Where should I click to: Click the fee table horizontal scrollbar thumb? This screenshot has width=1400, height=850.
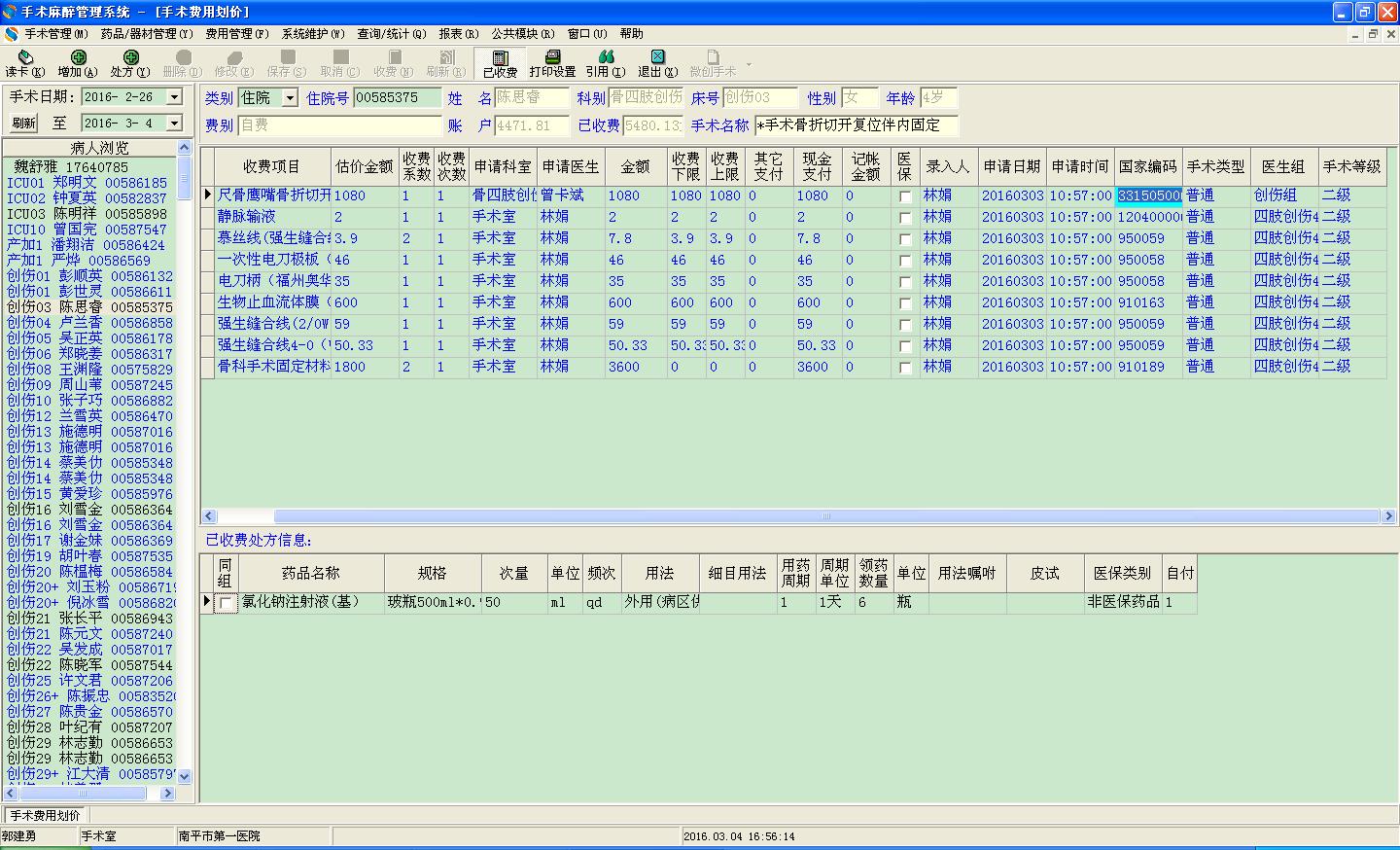click(x=826, y=516)
